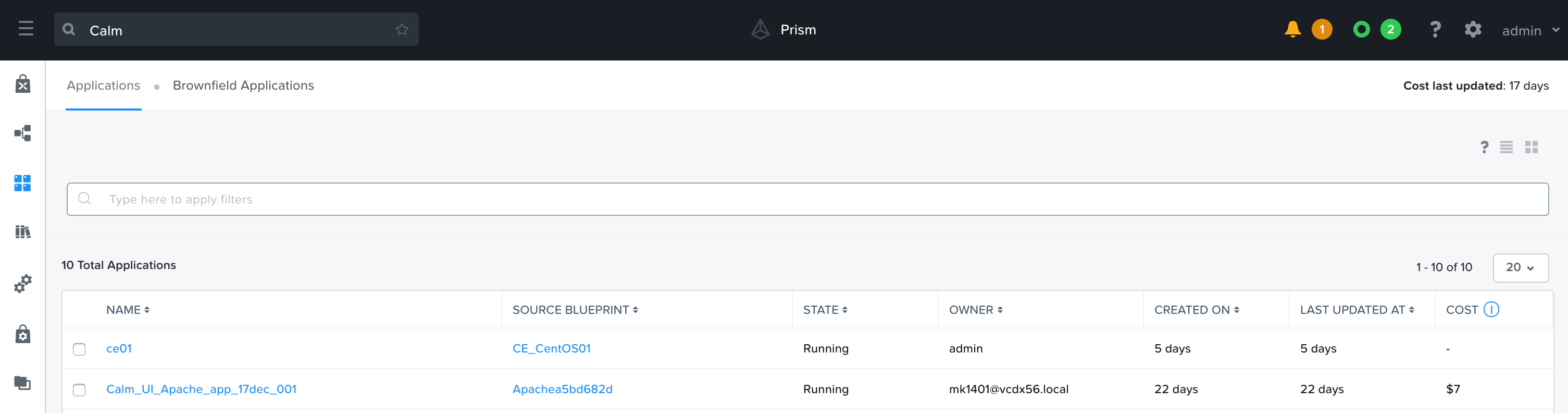The height and width of the screenshot is (413, 1568).
Task: Open Library books sidebar icon
Action: tap(22, 232)
